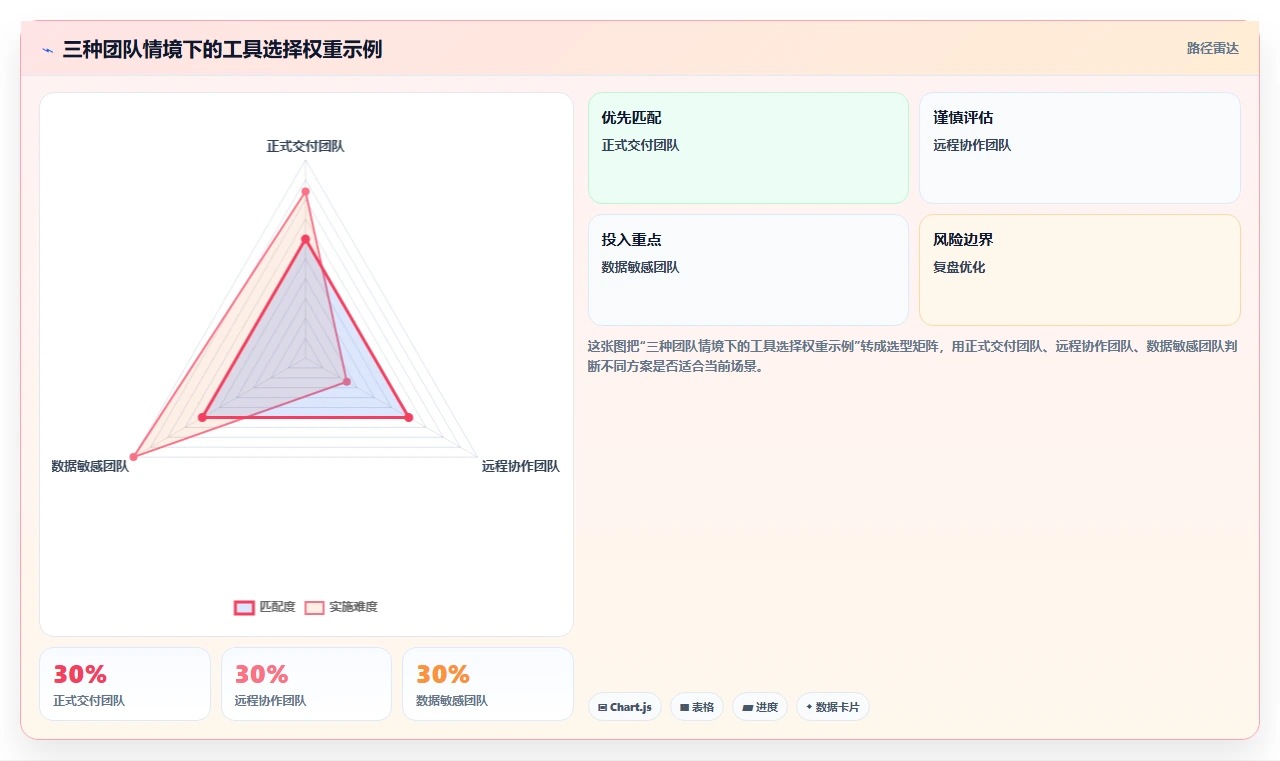
Task: Select the 进度 tag label
Action: tap(767, 707)
